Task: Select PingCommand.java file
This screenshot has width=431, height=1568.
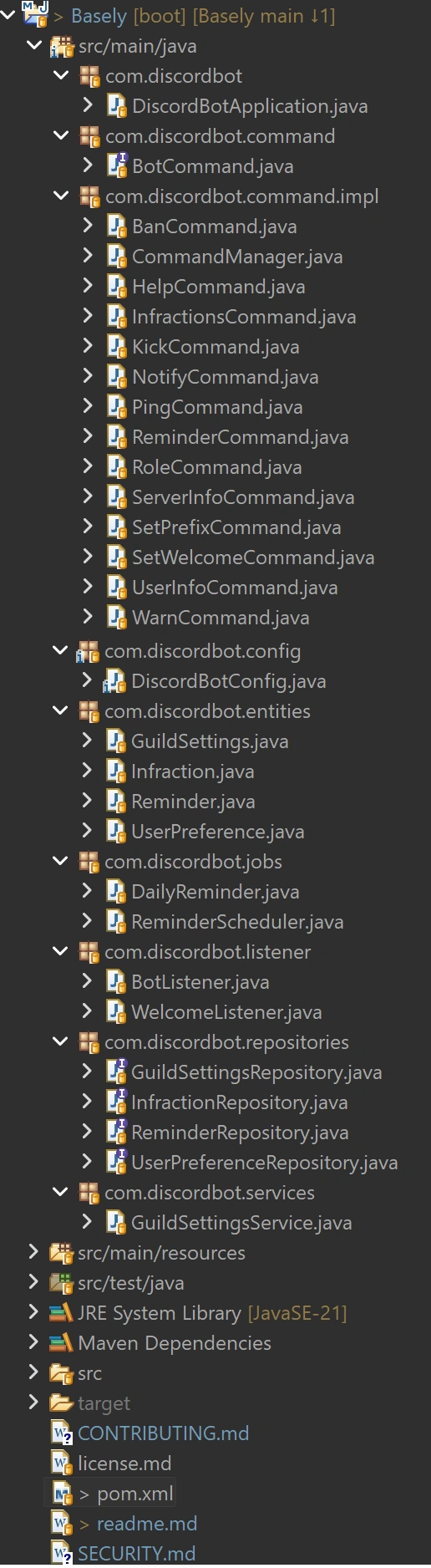Action: coord(217,407)
